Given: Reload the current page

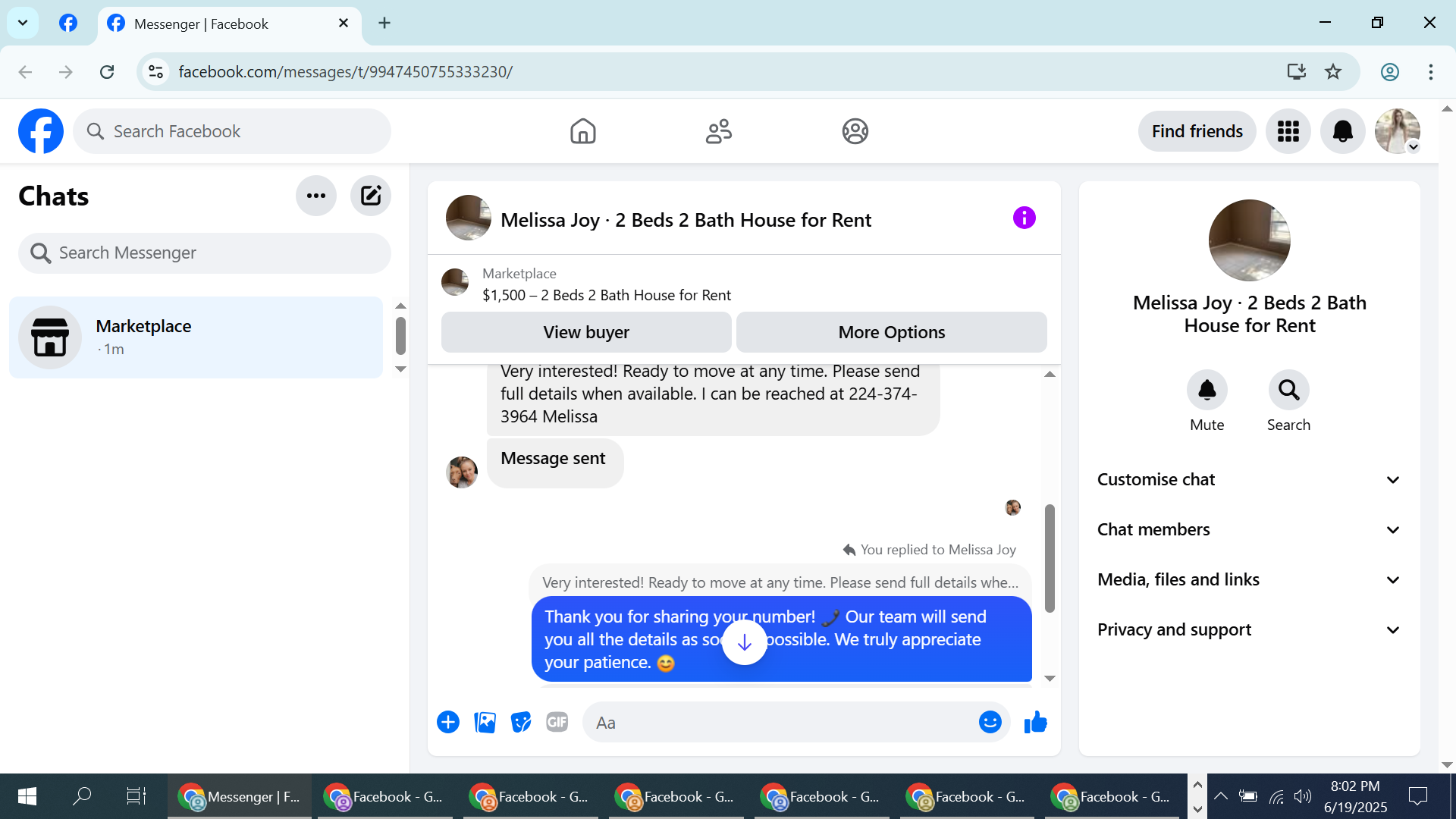Looking at the screenshot, I should pos(107,72).
